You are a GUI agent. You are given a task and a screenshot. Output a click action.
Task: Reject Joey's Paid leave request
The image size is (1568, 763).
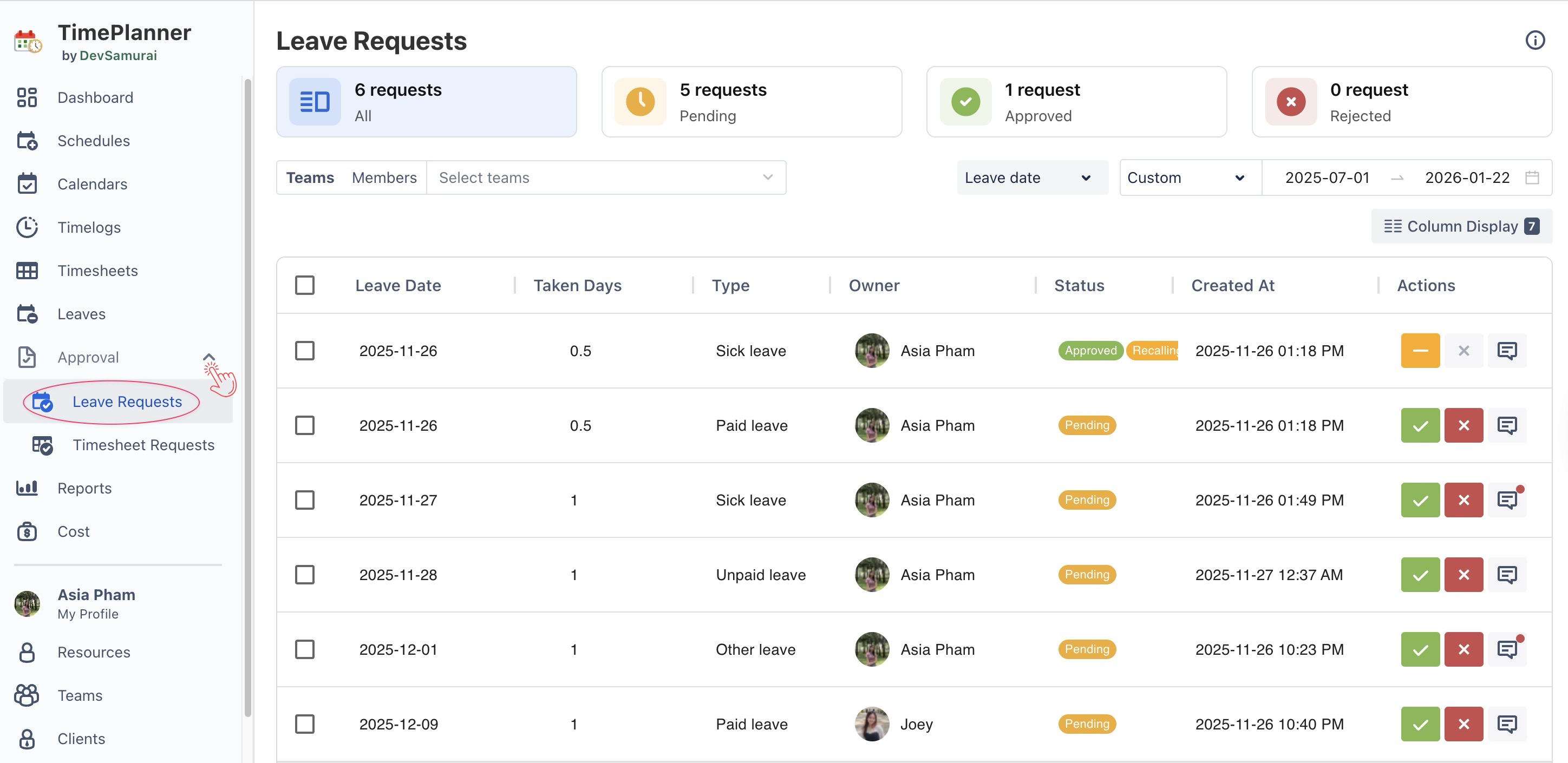click(1463, 724)
